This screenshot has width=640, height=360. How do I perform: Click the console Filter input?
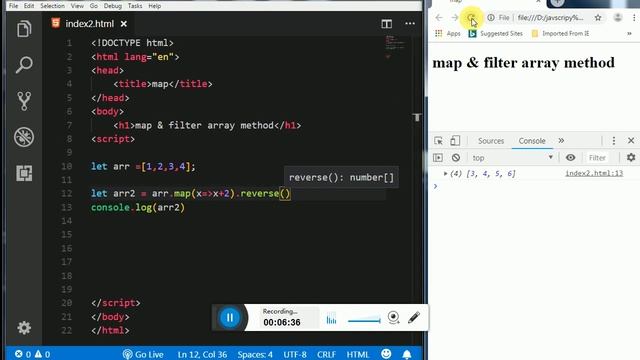click(597, 158)
